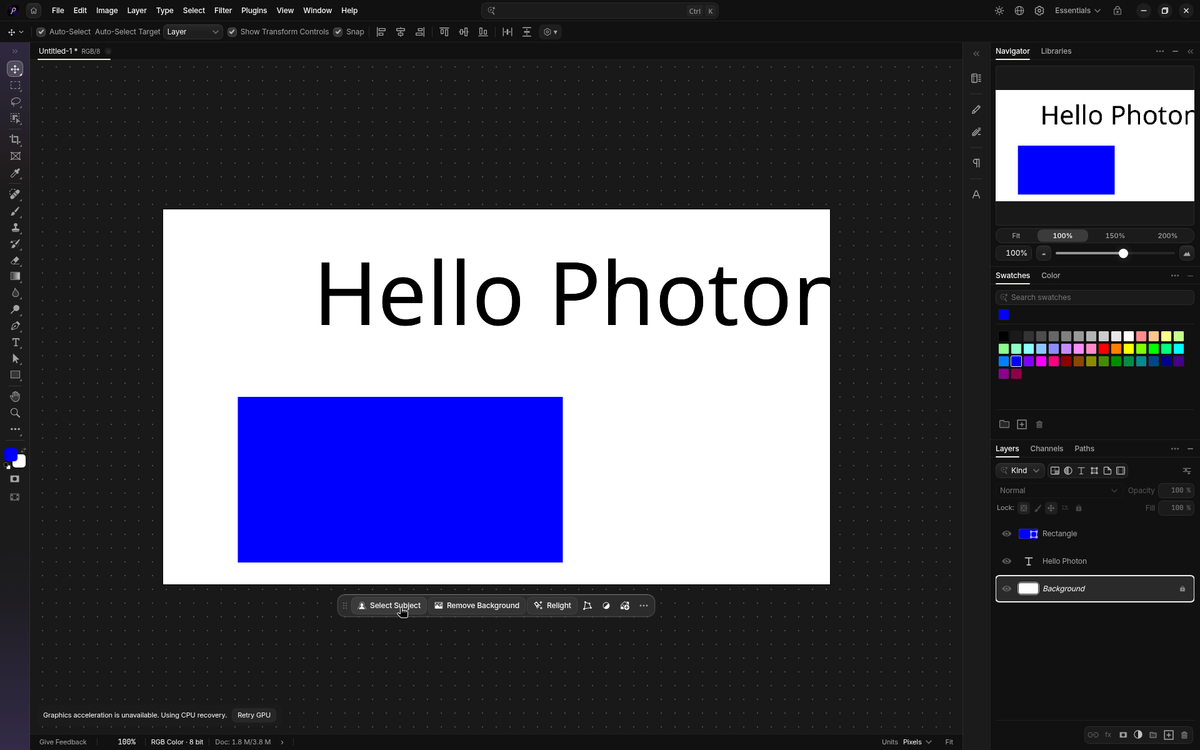Toggle the Snap checkbox
1200x750 pixels.
point(338,32)
